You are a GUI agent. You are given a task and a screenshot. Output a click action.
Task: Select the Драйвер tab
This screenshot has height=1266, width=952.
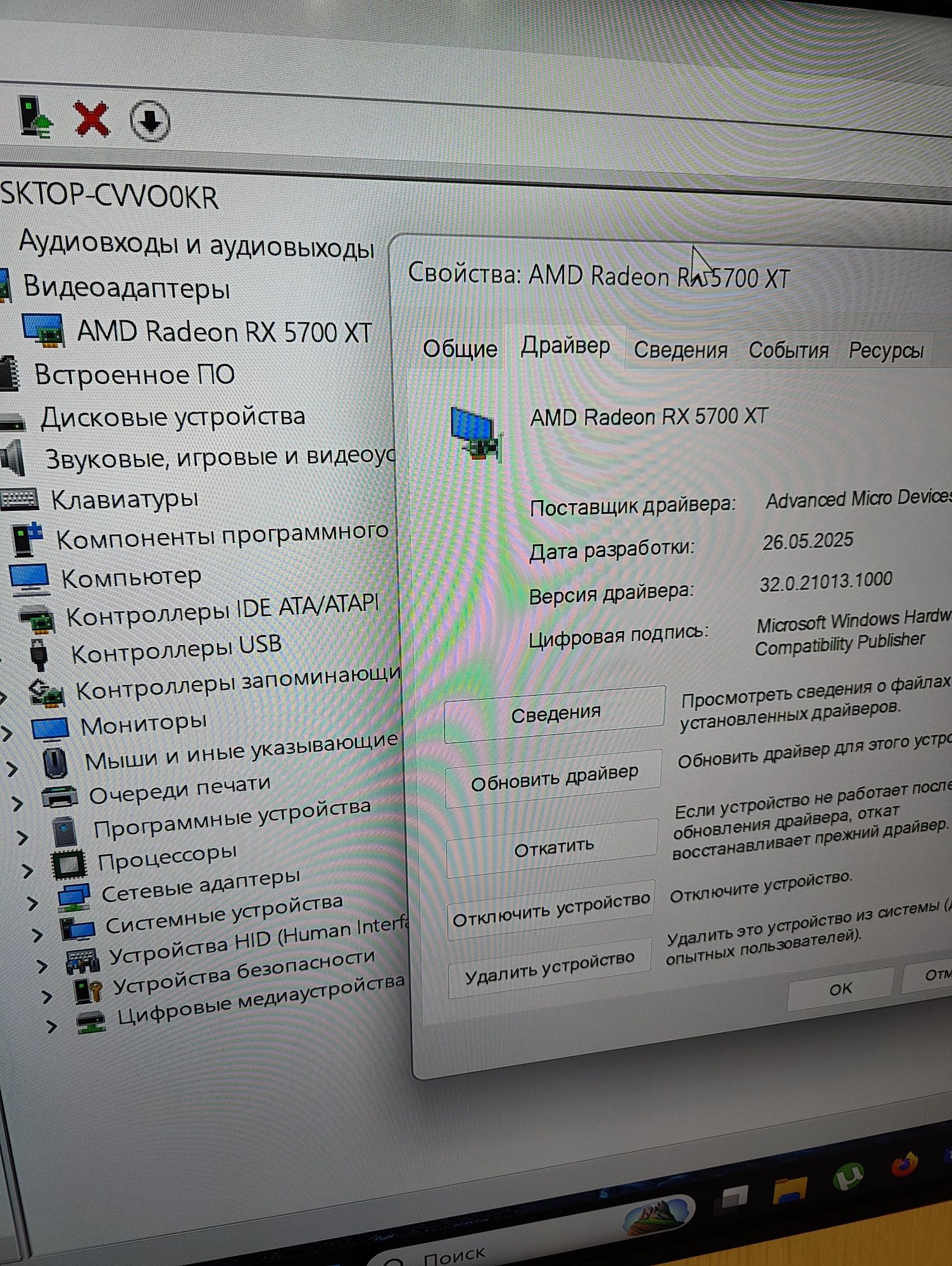565,346
